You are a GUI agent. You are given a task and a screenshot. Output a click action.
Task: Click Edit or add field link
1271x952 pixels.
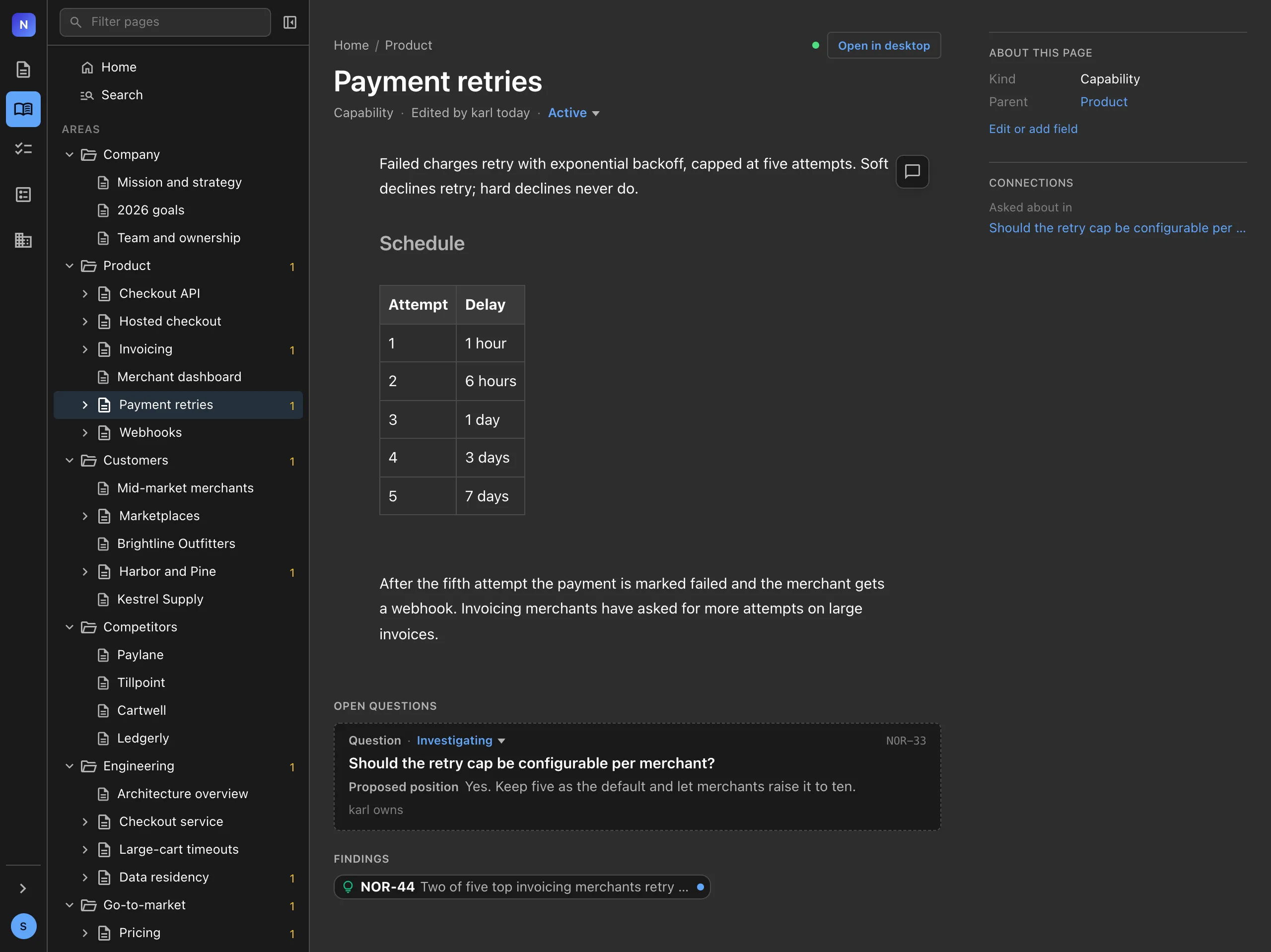point(1033,129)
